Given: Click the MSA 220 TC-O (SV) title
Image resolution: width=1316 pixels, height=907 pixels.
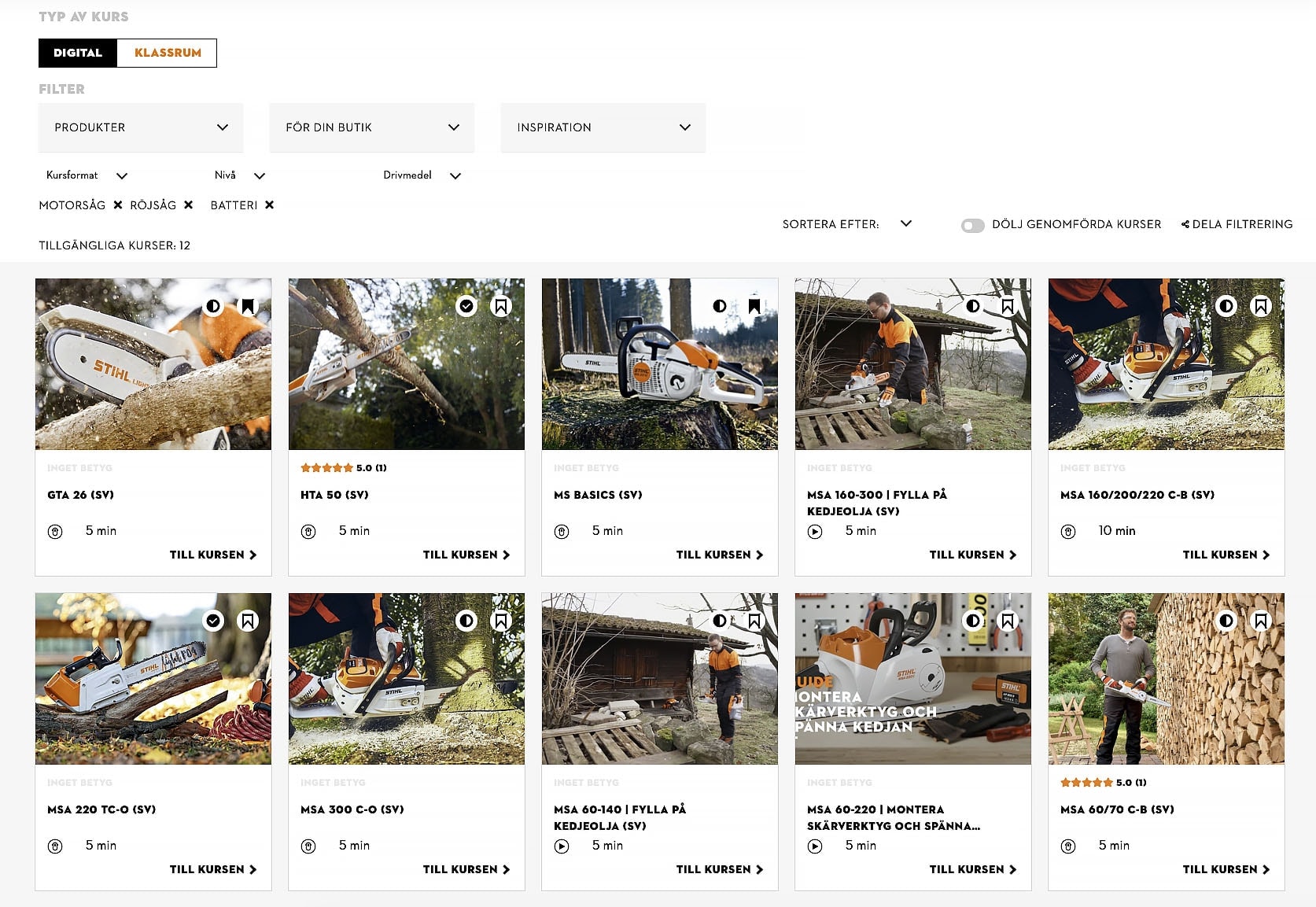Looking at the screenshot, I should pos(101,809).
